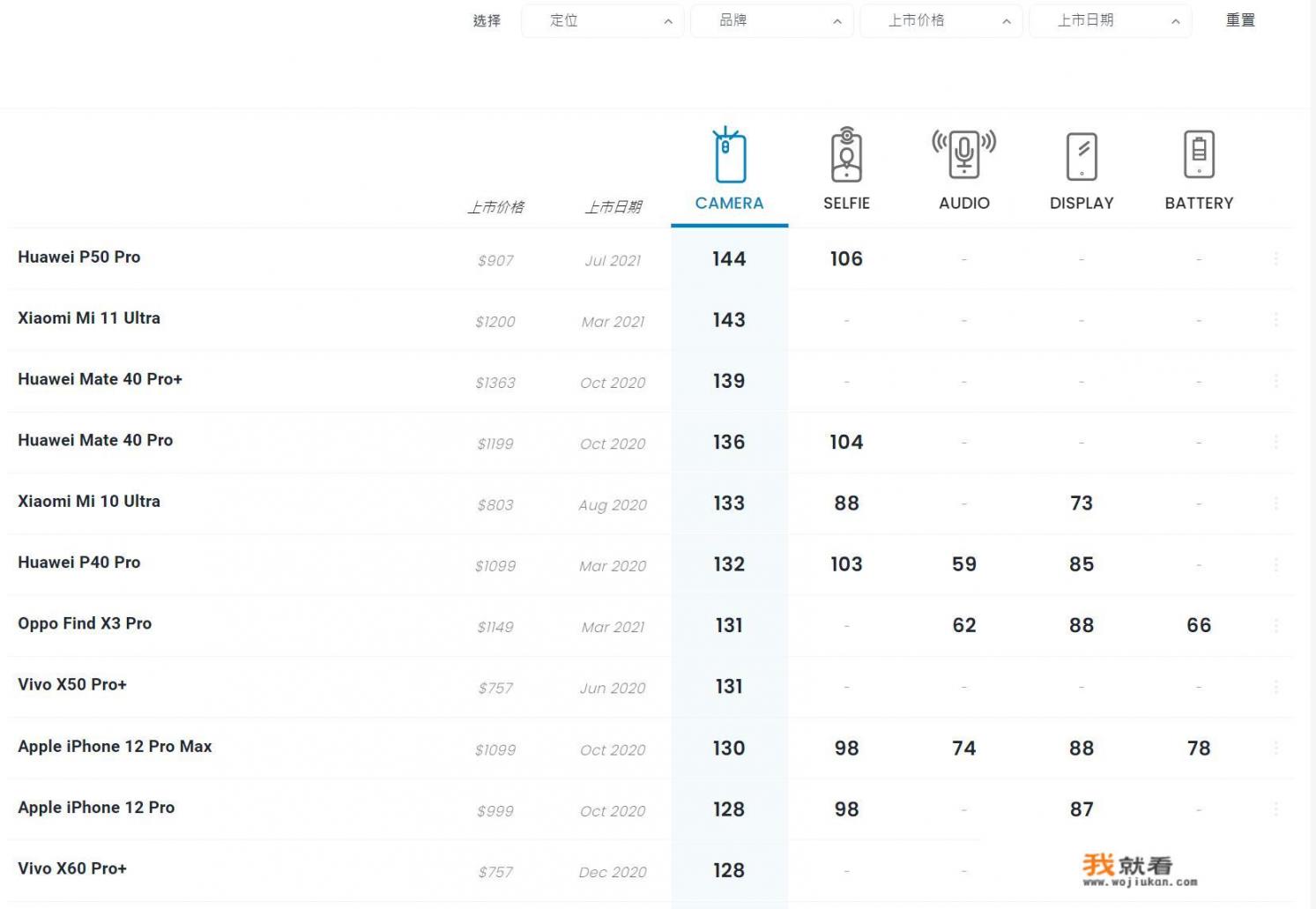Open Xiaomi Mi 11 Ultra details
The width and height of the screenshot is (1316, 909).
pos(89,317)
